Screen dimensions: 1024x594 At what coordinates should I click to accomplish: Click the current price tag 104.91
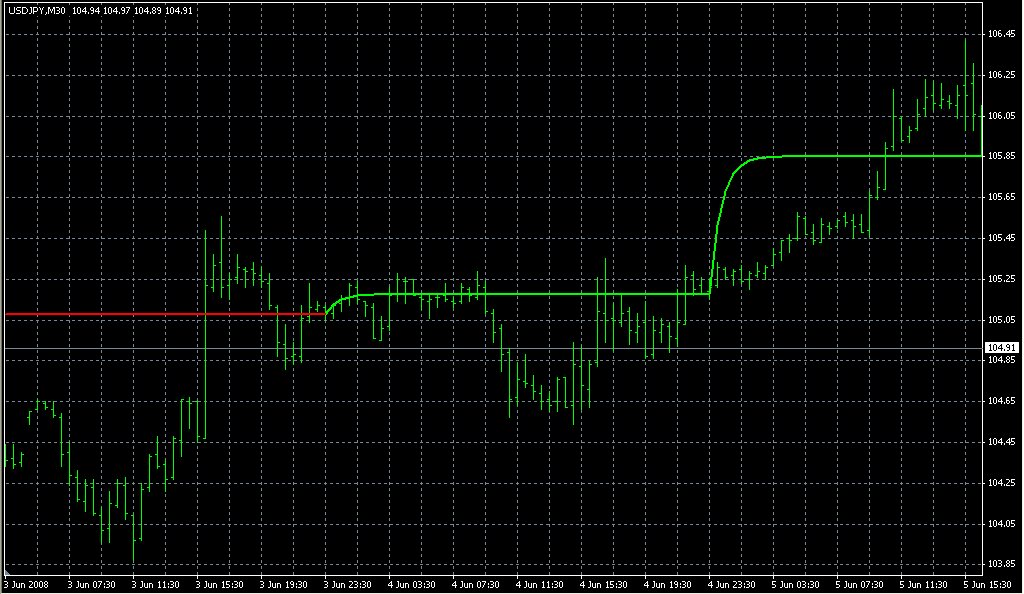[x=1001, y=348]
